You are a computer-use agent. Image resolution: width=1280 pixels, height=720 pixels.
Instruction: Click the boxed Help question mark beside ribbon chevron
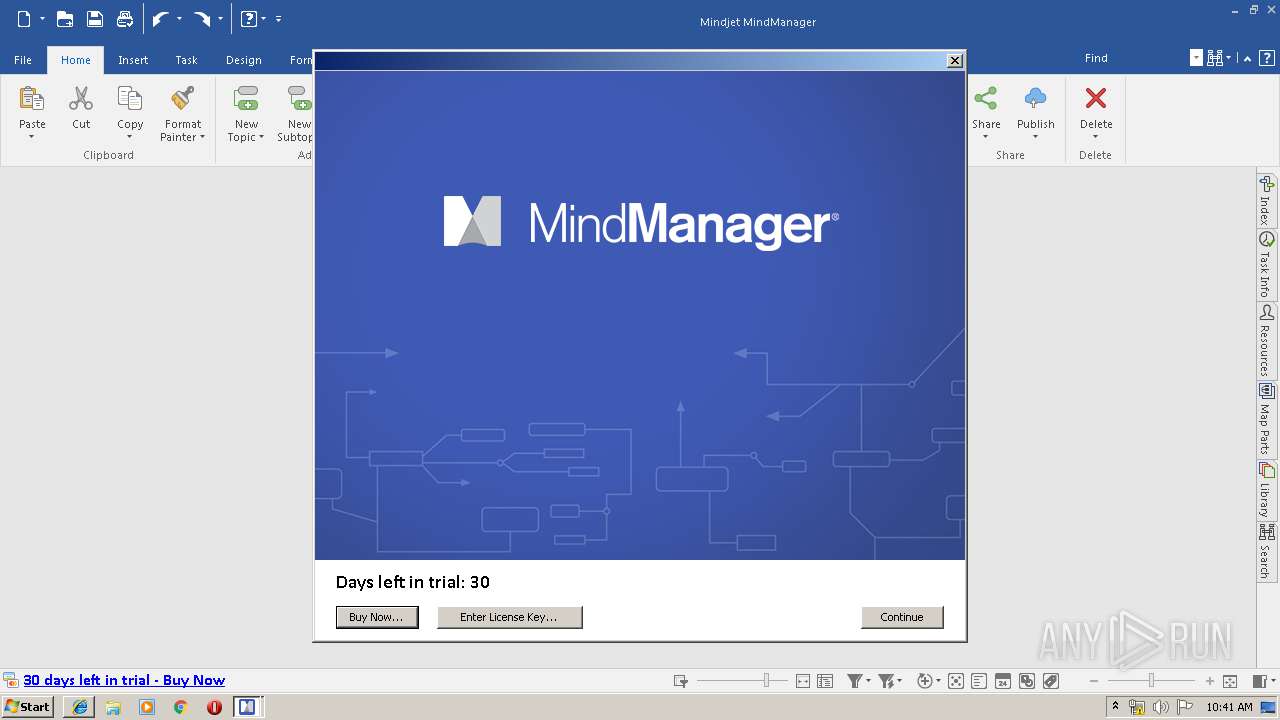click(1266, 58)
